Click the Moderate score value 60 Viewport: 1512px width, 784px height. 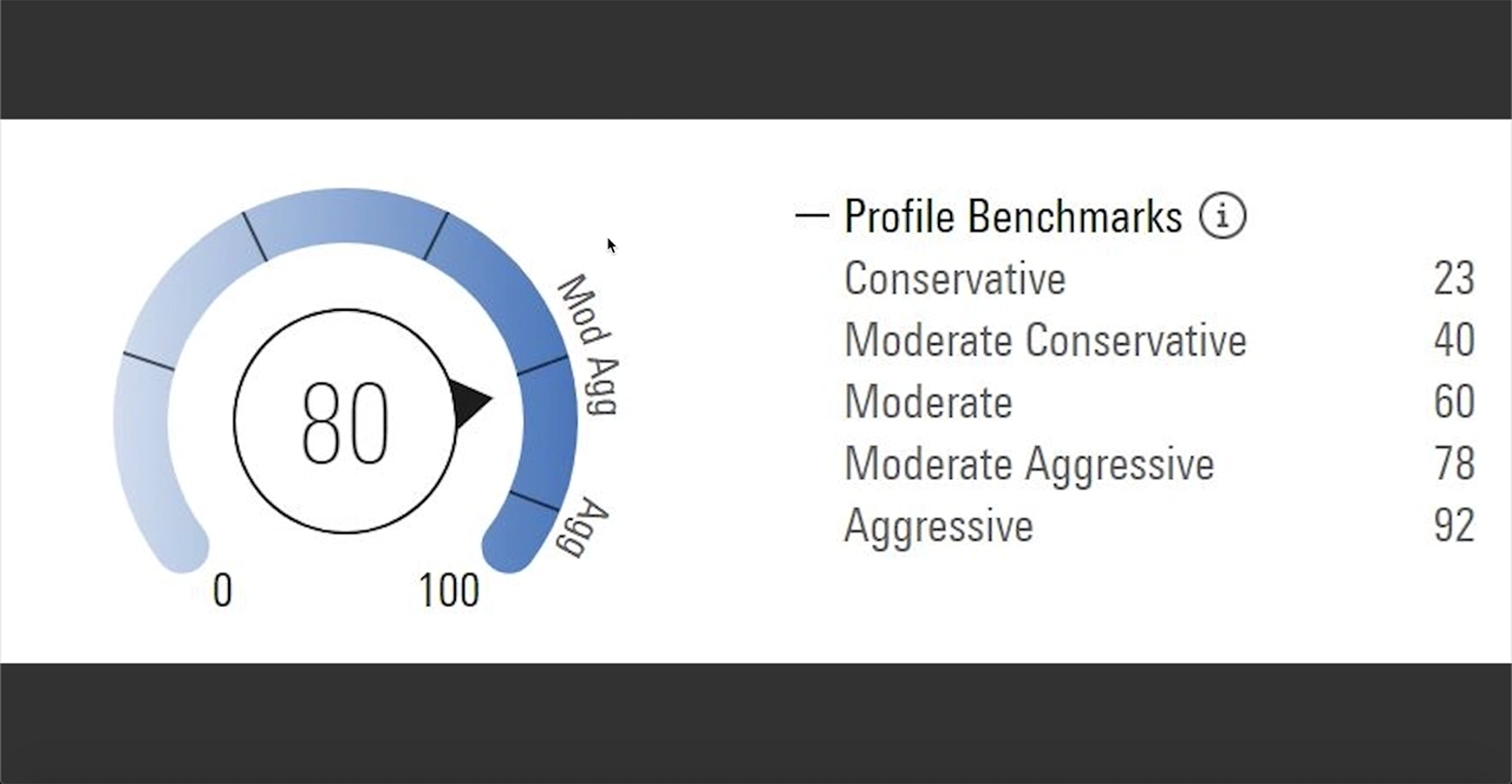pos(1454,402)
